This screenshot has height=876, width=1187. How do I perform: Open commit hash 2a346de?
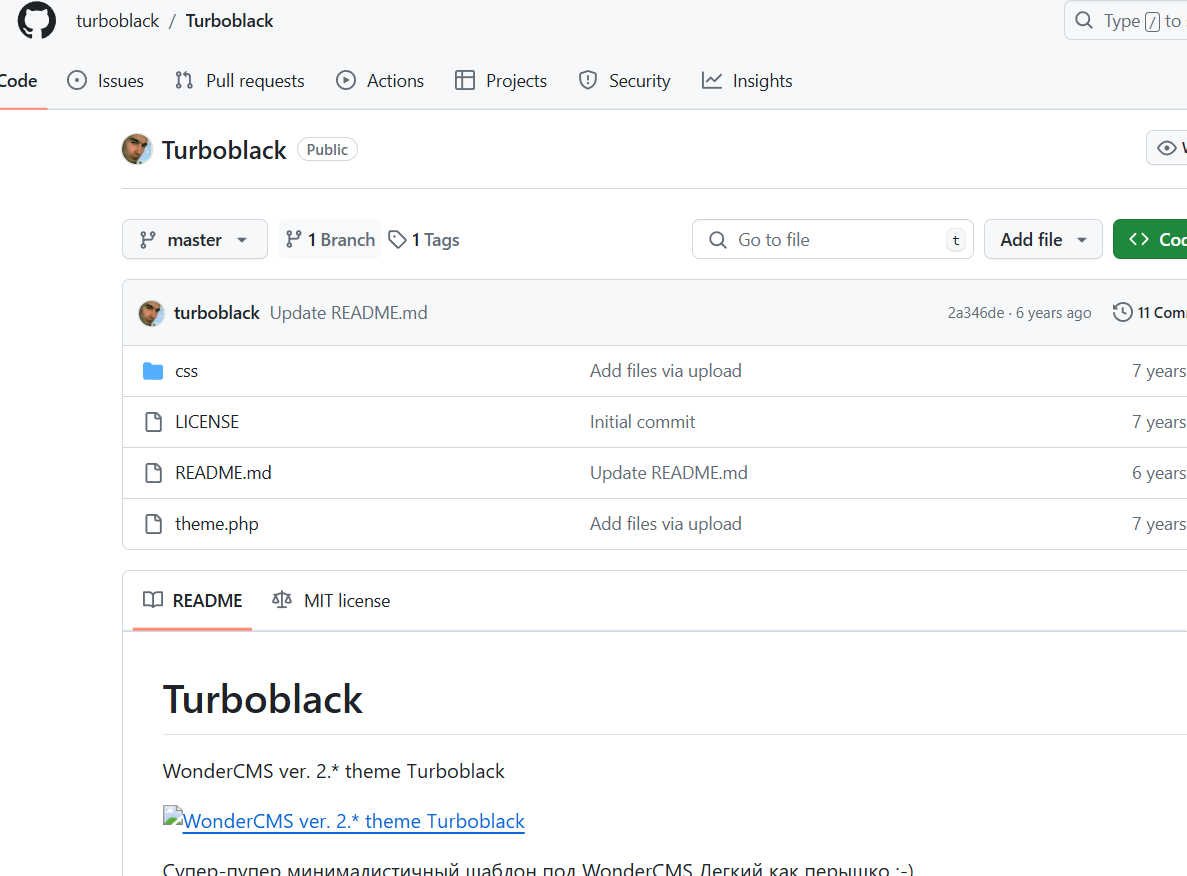coord(976,313)
